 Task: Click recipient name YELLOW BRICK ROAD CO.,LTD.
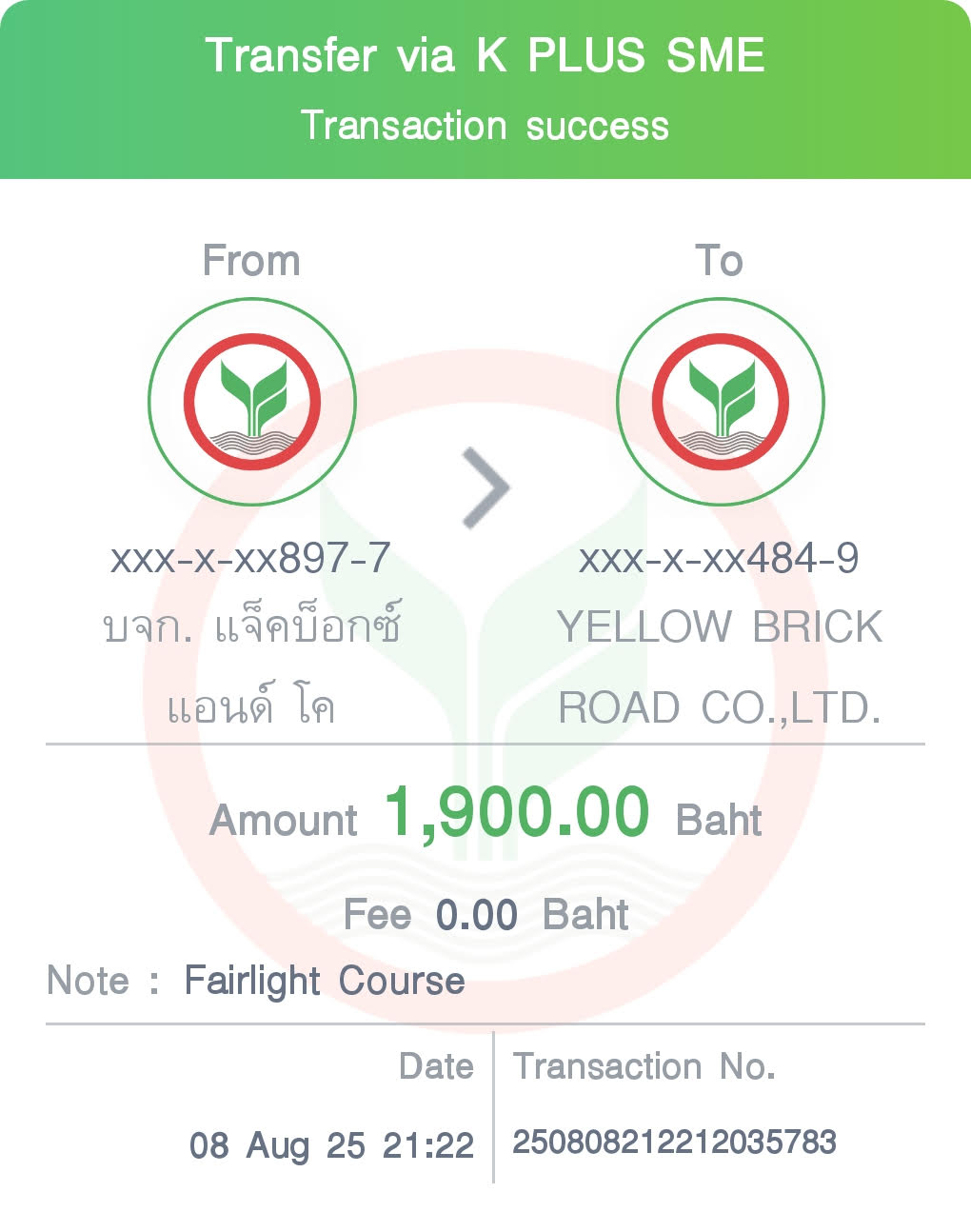coord(720,666)
